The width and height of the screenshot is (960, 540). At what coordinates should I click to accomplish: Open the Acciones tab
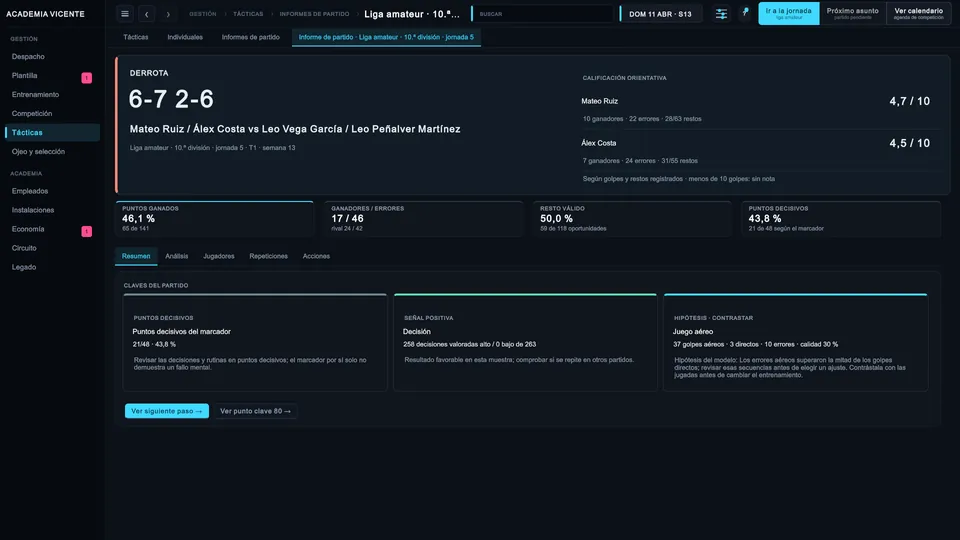316,256
